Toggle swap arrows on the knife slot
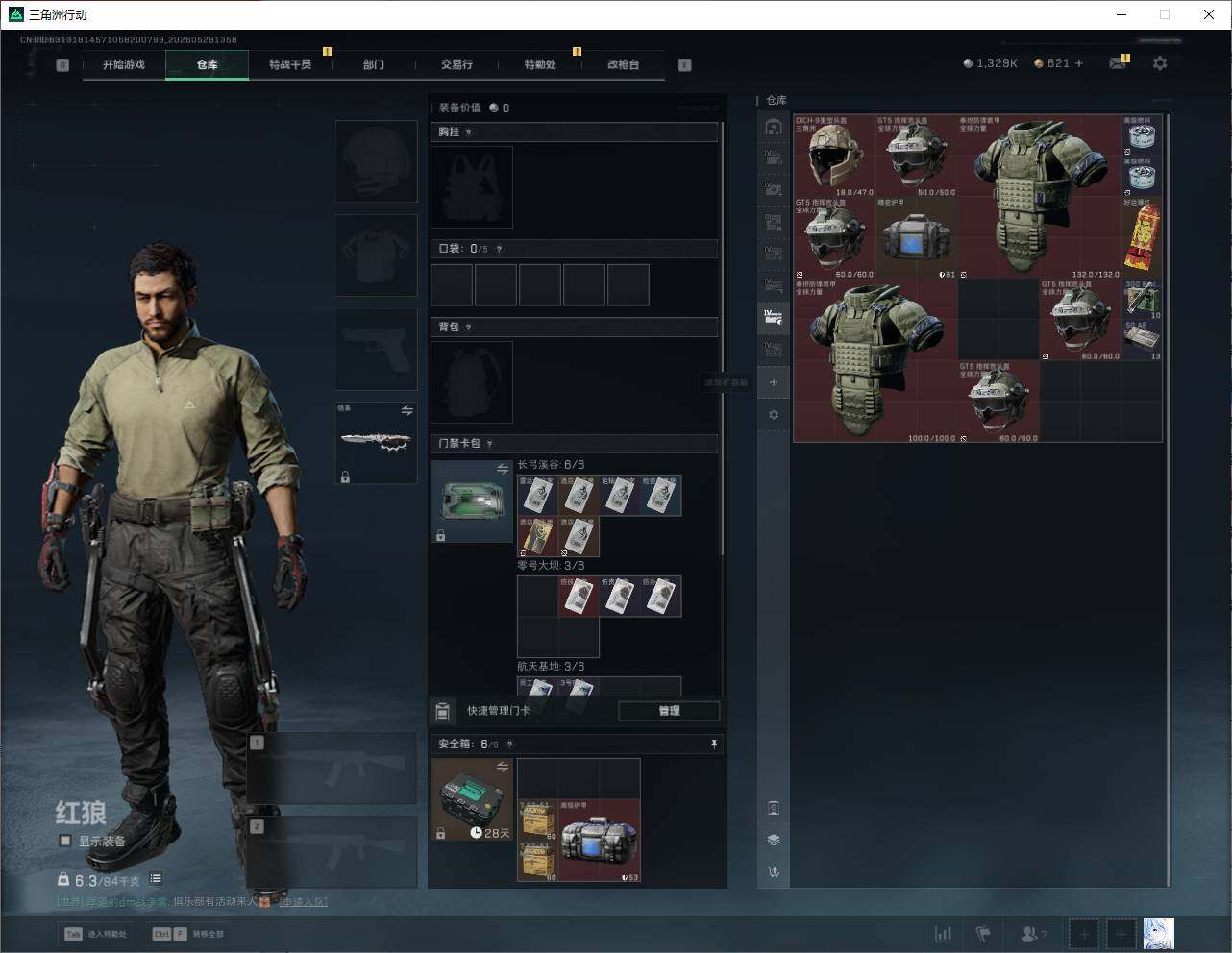 coord(407,410)
